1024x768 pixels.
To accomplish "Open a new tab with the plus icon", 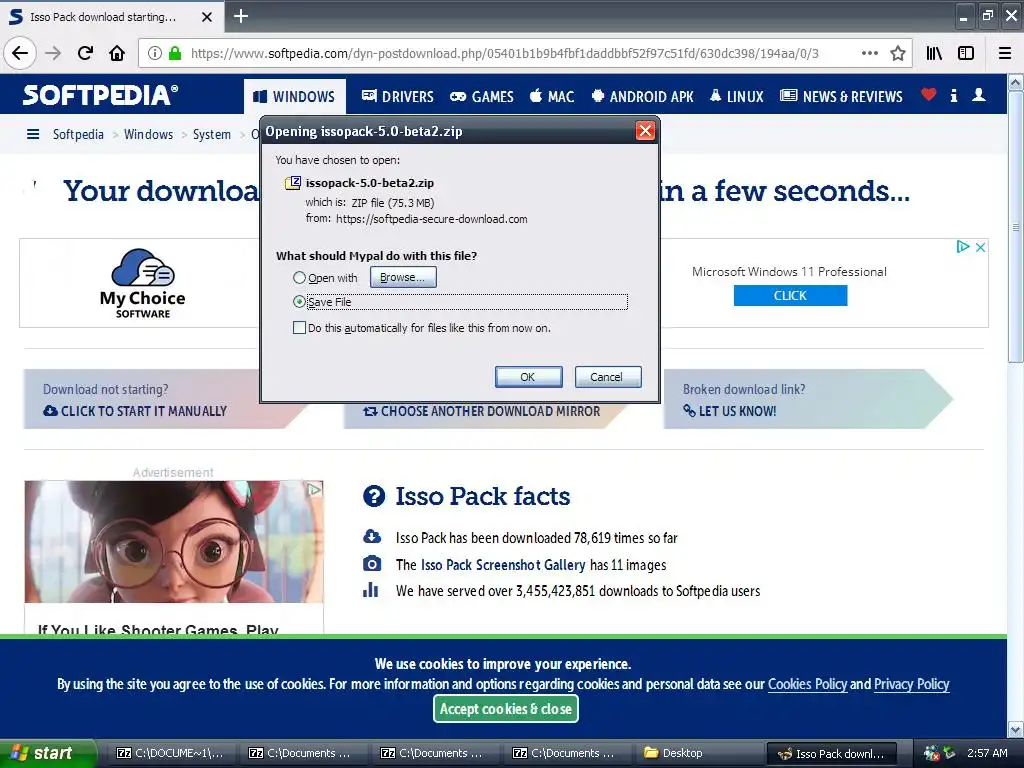I will [x=241, y=16].
